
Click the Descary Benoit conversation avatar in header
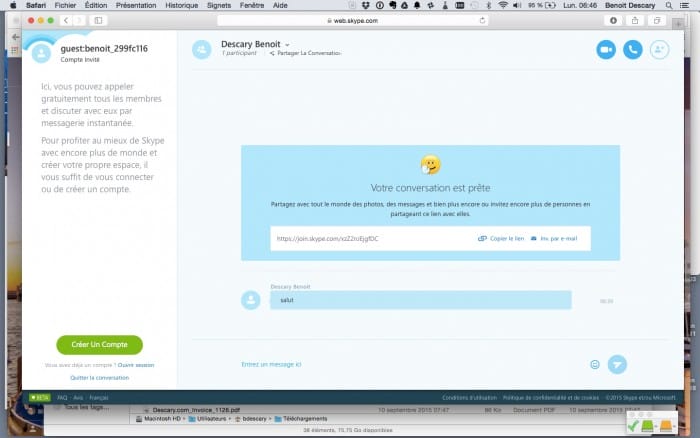(201, 50)
